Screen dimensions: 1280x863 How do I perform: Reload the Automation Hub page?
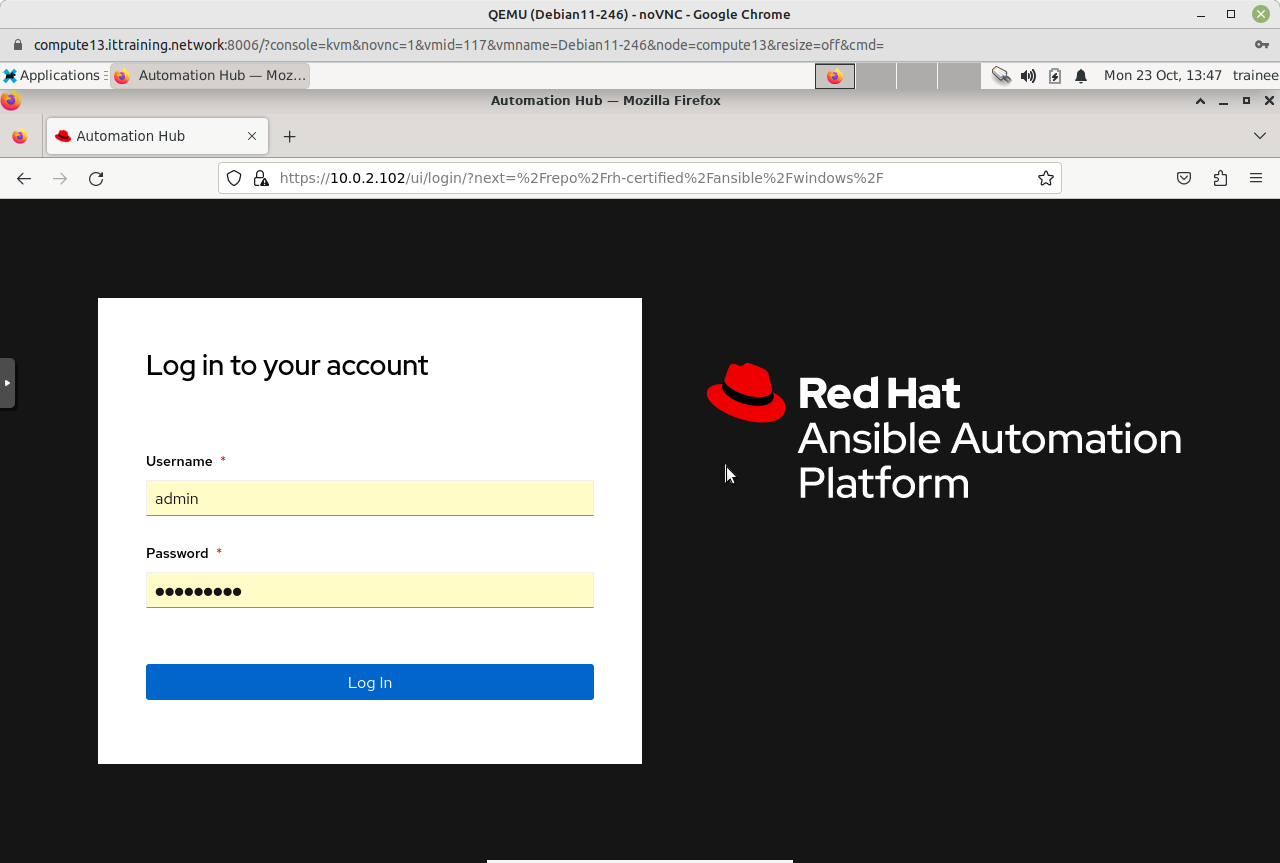pyautogui.click(x=96, y=178)
